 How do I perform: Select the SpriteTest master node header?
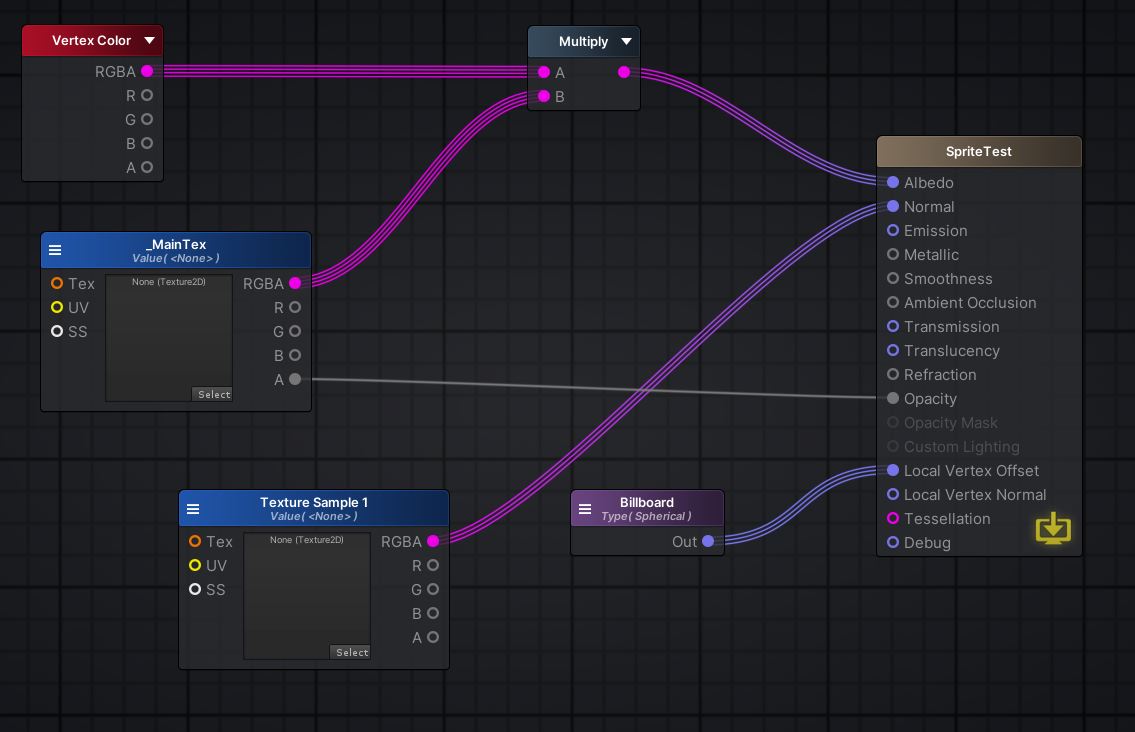pos(978,151)
